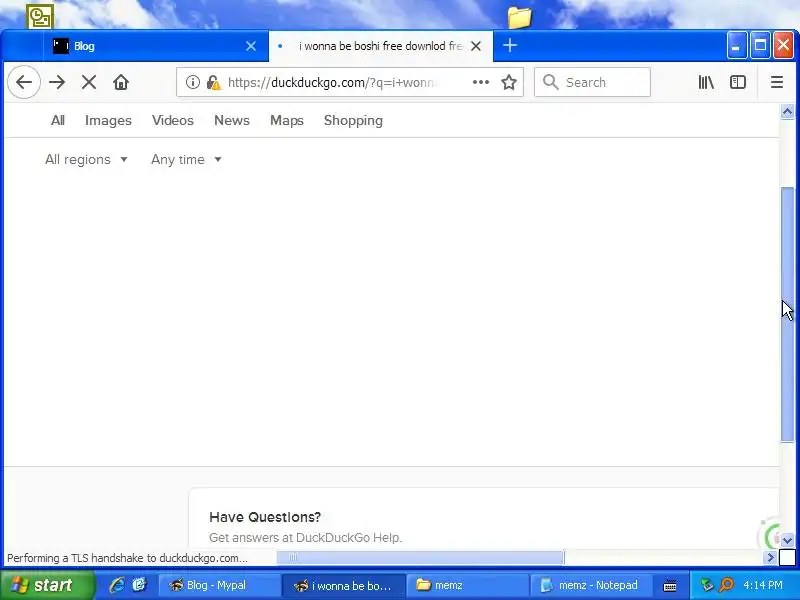The image size is (800, 600).
Task: Click the green network tray icon
Action: [707, 585]
